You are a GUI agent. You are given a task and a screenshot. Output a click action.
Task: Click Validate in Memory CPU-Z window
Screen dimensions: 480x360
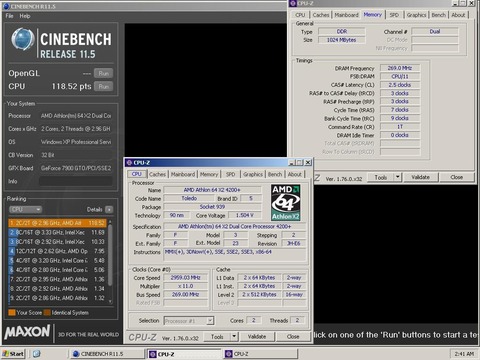(x=420, y=177)
